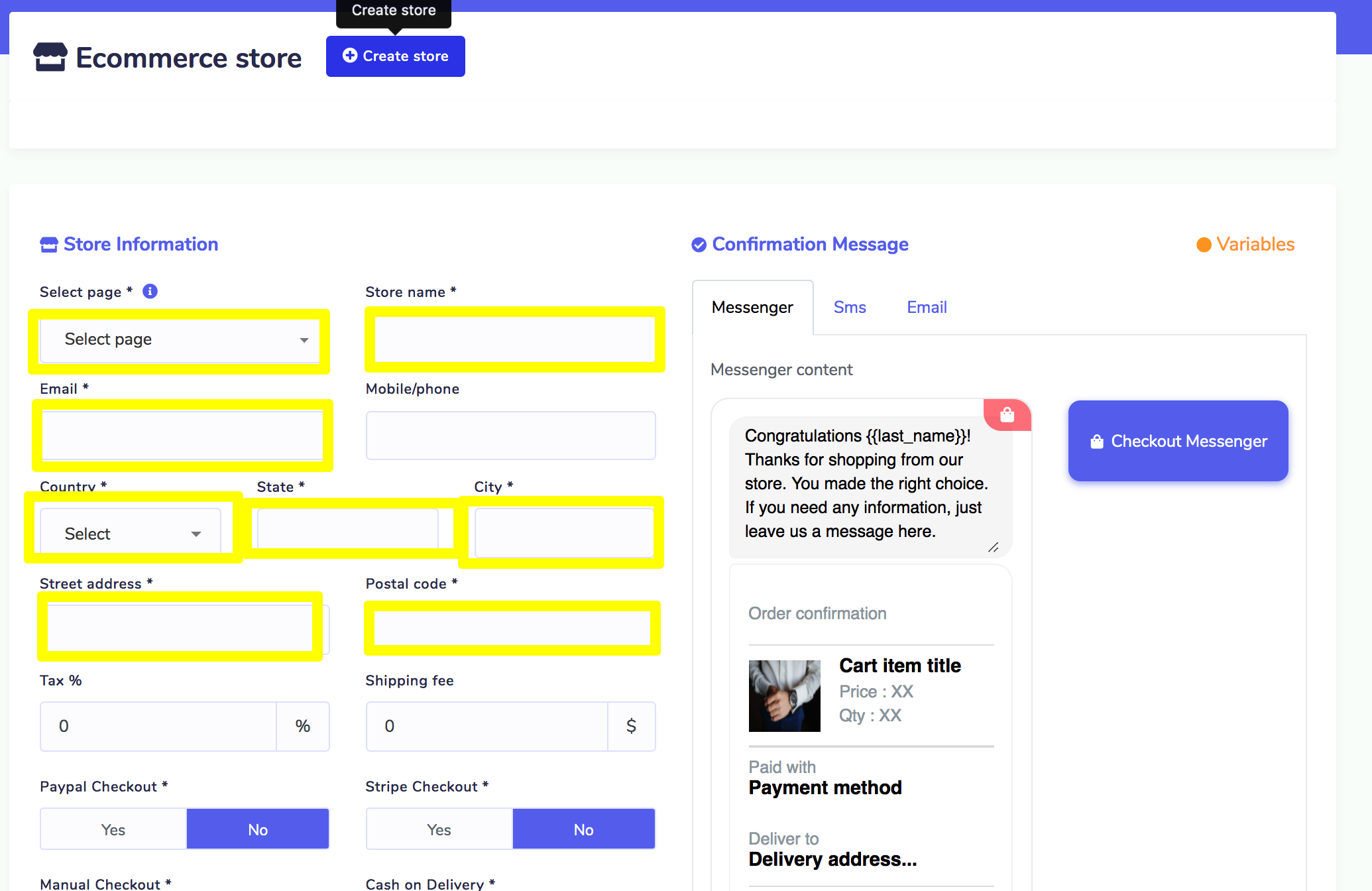1372x891 pixels.
Task: Click the dollar sign addon in Shipping fee
Action: tap(631, 726)
